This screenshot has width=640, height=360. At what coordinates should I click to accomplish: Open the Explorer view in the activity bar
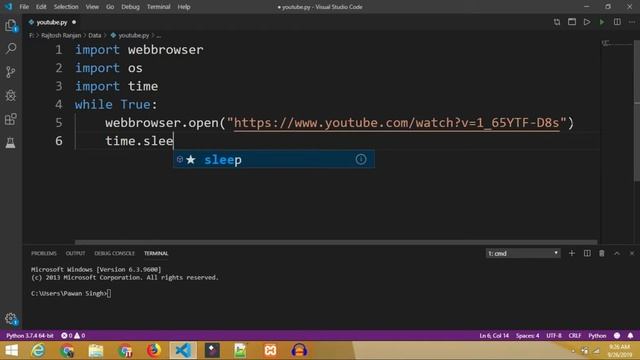click(11, 25)
